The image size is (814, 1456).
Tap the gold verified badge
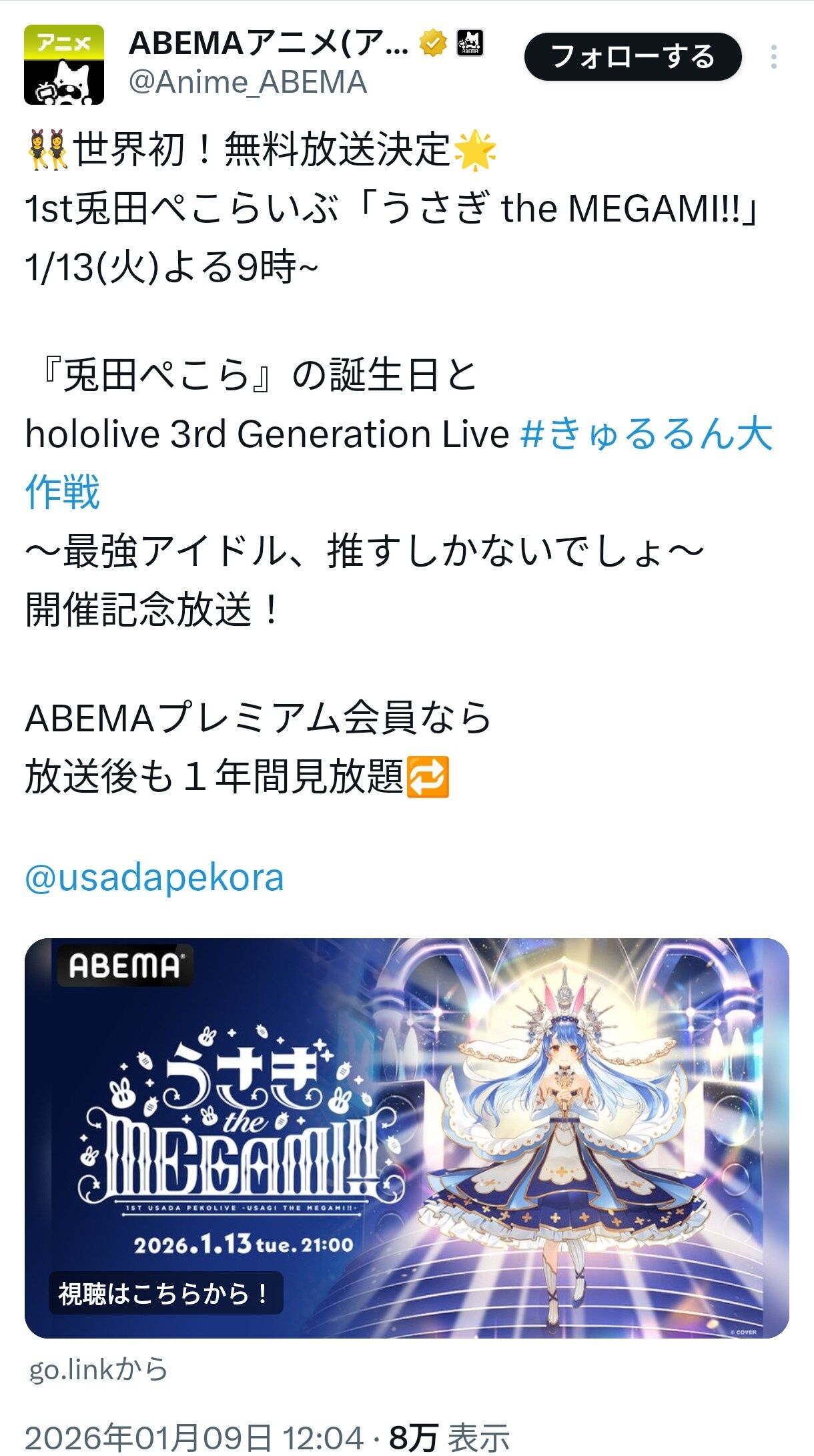click(x=432, y=44)
